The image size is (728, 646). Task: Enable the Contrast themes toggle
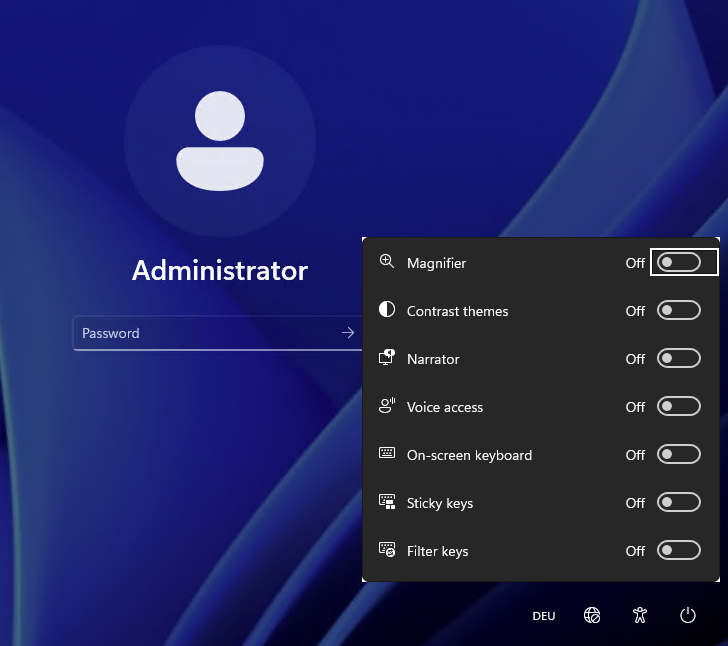[679, 310]
